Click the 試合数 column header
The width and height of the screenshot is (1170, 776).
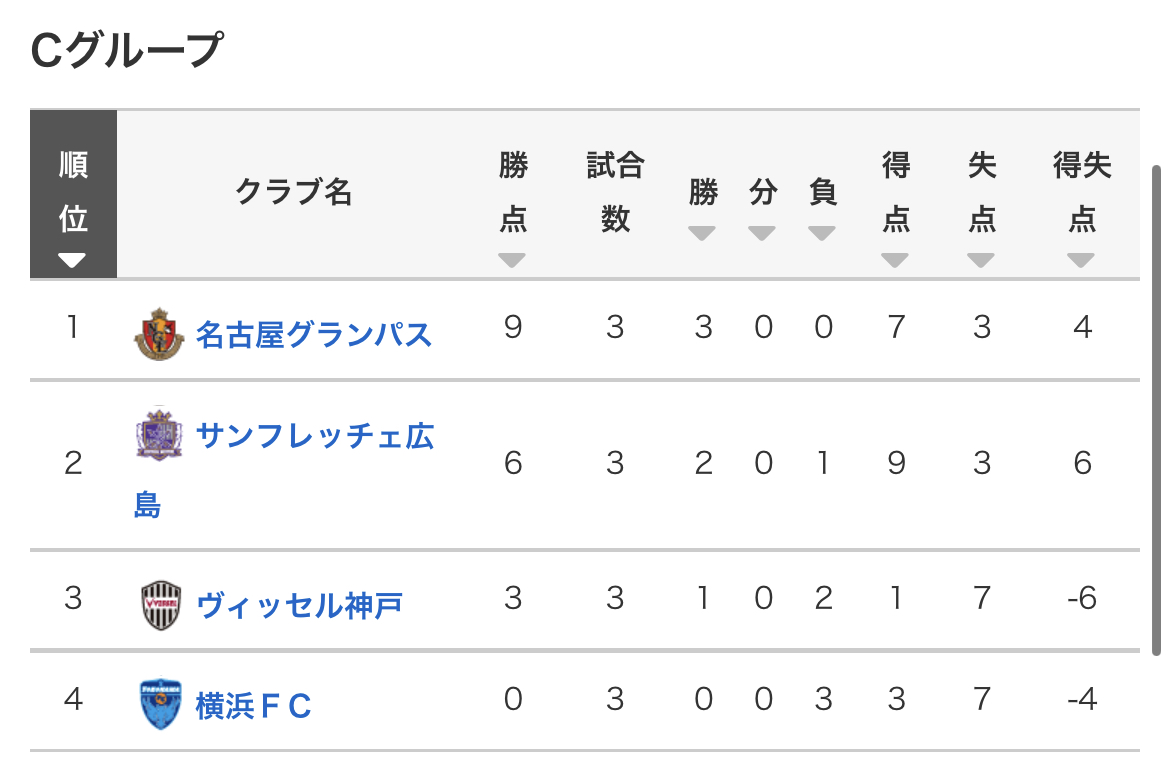616,192
